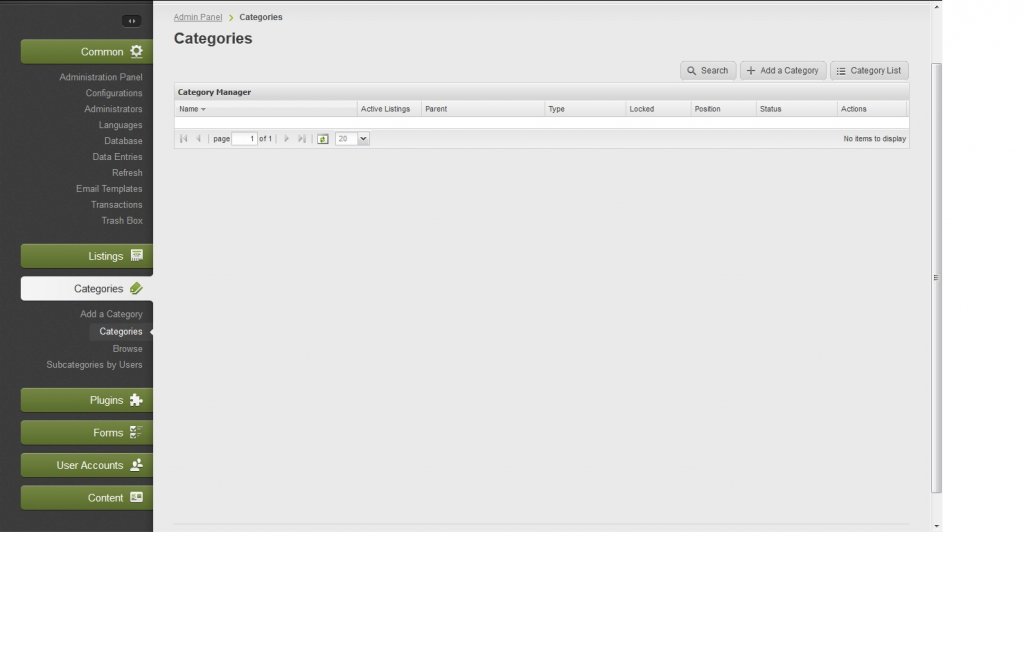This screenshot has width=1024, height=649.
Task: Click the User Accounts person icon
Action: [136, 464]
